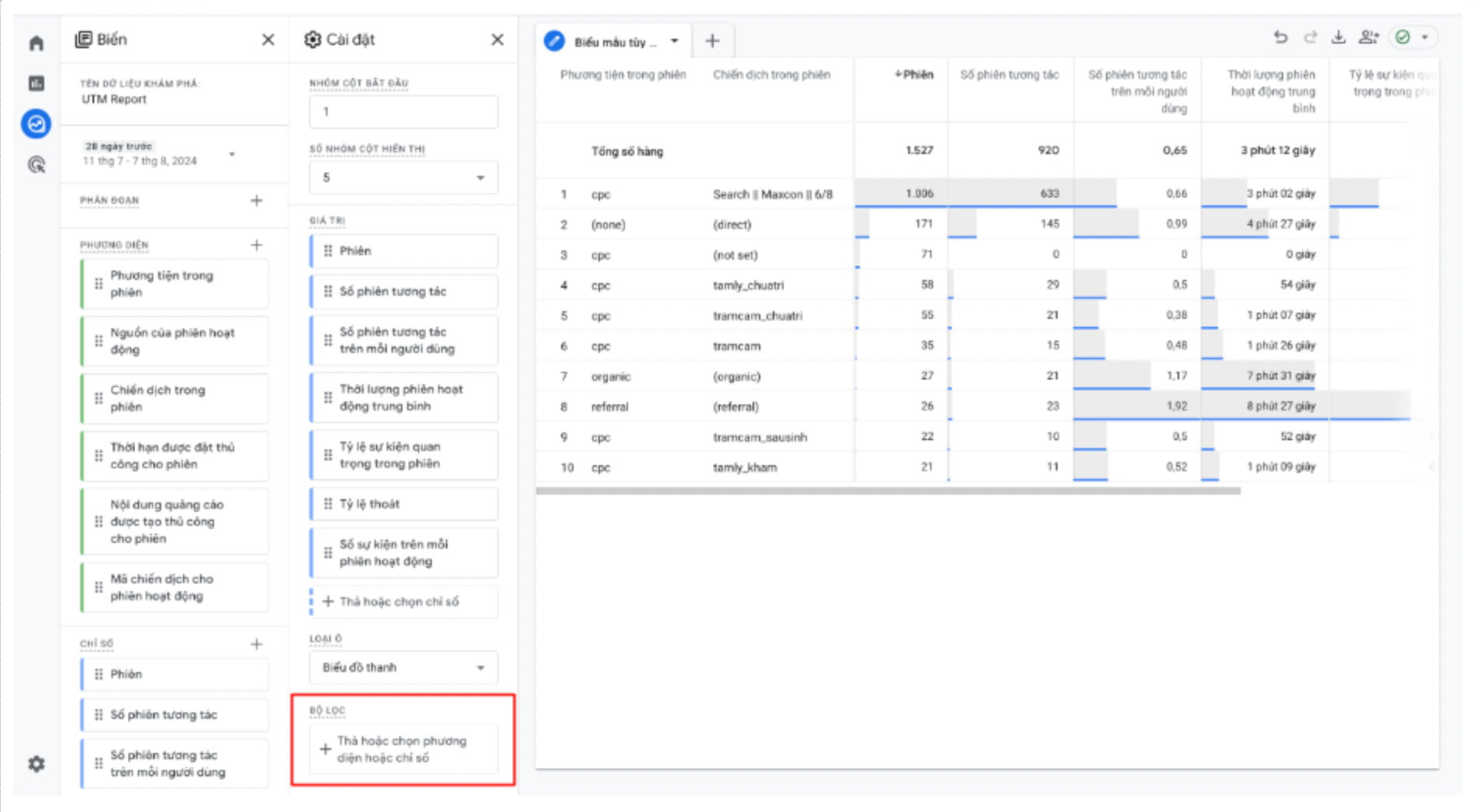Add a new Chỉ số metric
Image resolution: width=1474 pixels, height=812 pixels.
coord(256,644)
